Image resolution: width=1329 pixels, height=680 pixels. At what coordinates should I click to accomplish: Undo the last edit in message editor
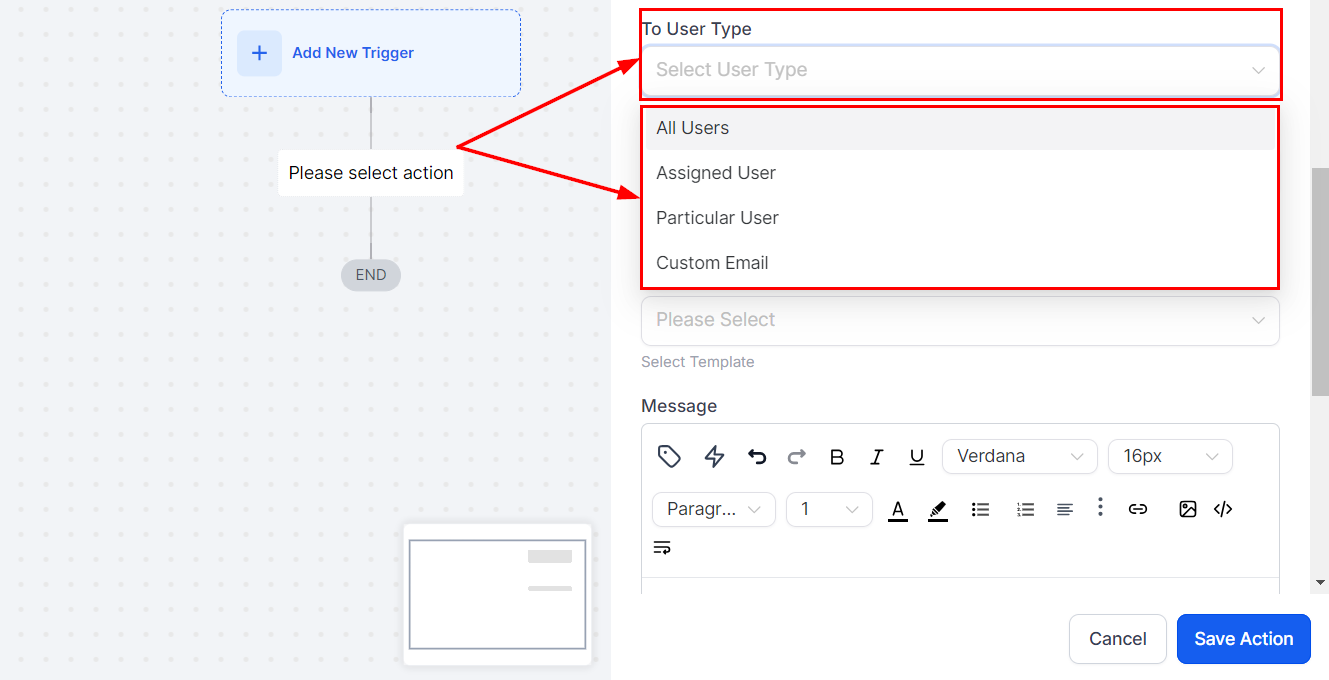(x=757, y=457)
